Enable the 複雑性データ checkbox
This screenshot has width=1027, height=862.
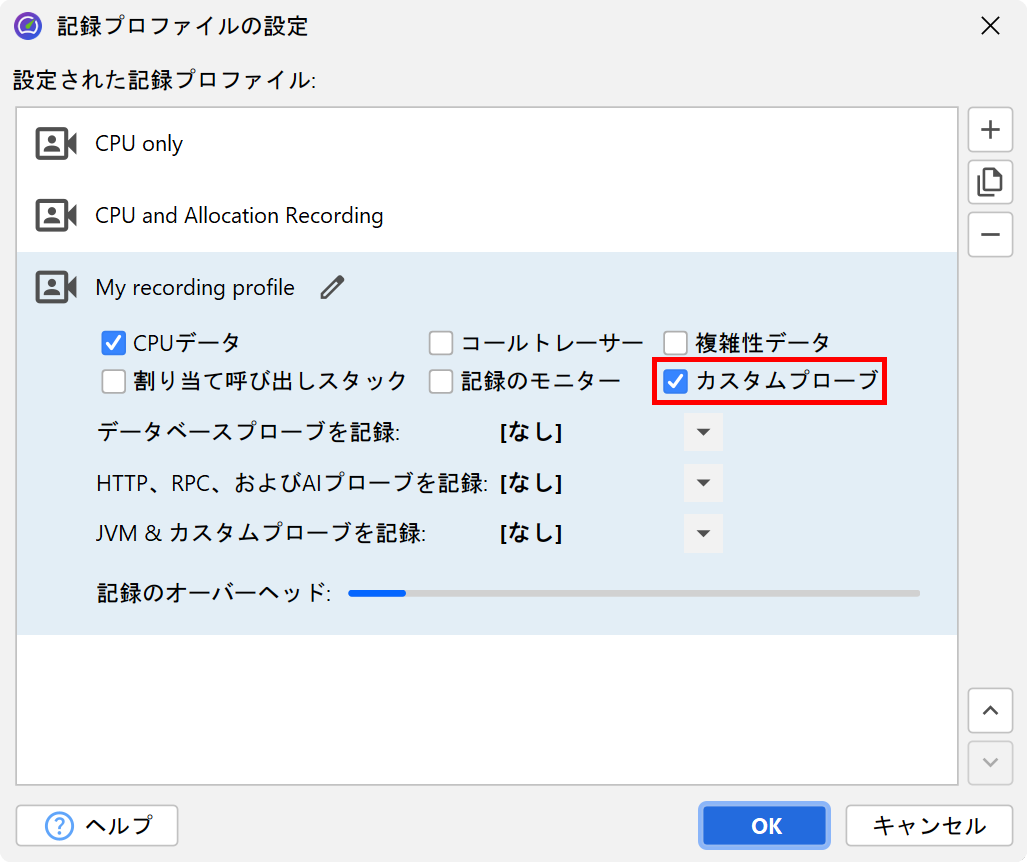click(x=676, y=344)
